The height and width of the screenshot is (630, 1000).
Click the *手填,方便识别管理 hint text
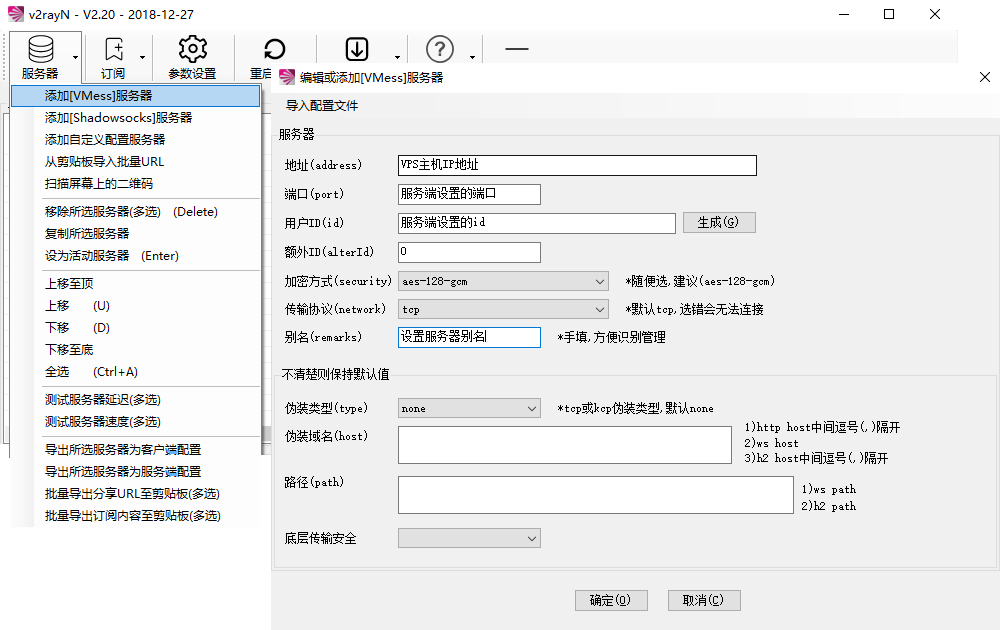coord(612,337)
